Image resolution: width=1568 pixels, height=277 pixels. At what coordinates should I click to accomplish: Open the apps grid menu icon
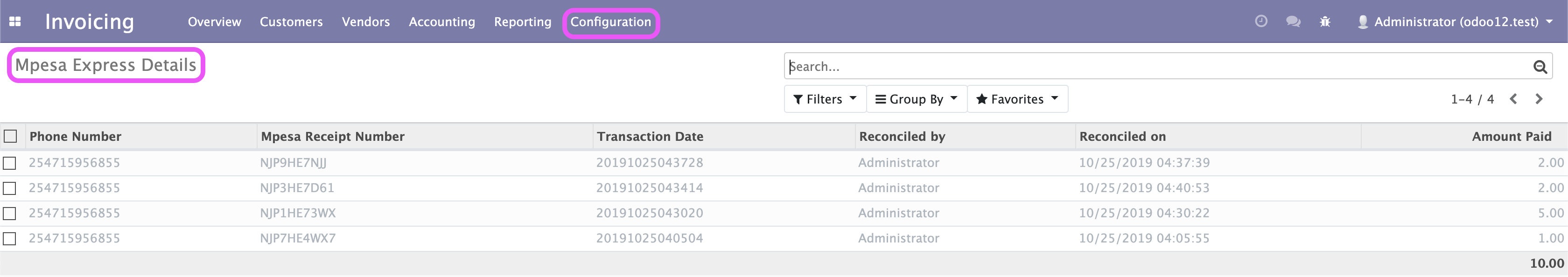pos(15,21)
